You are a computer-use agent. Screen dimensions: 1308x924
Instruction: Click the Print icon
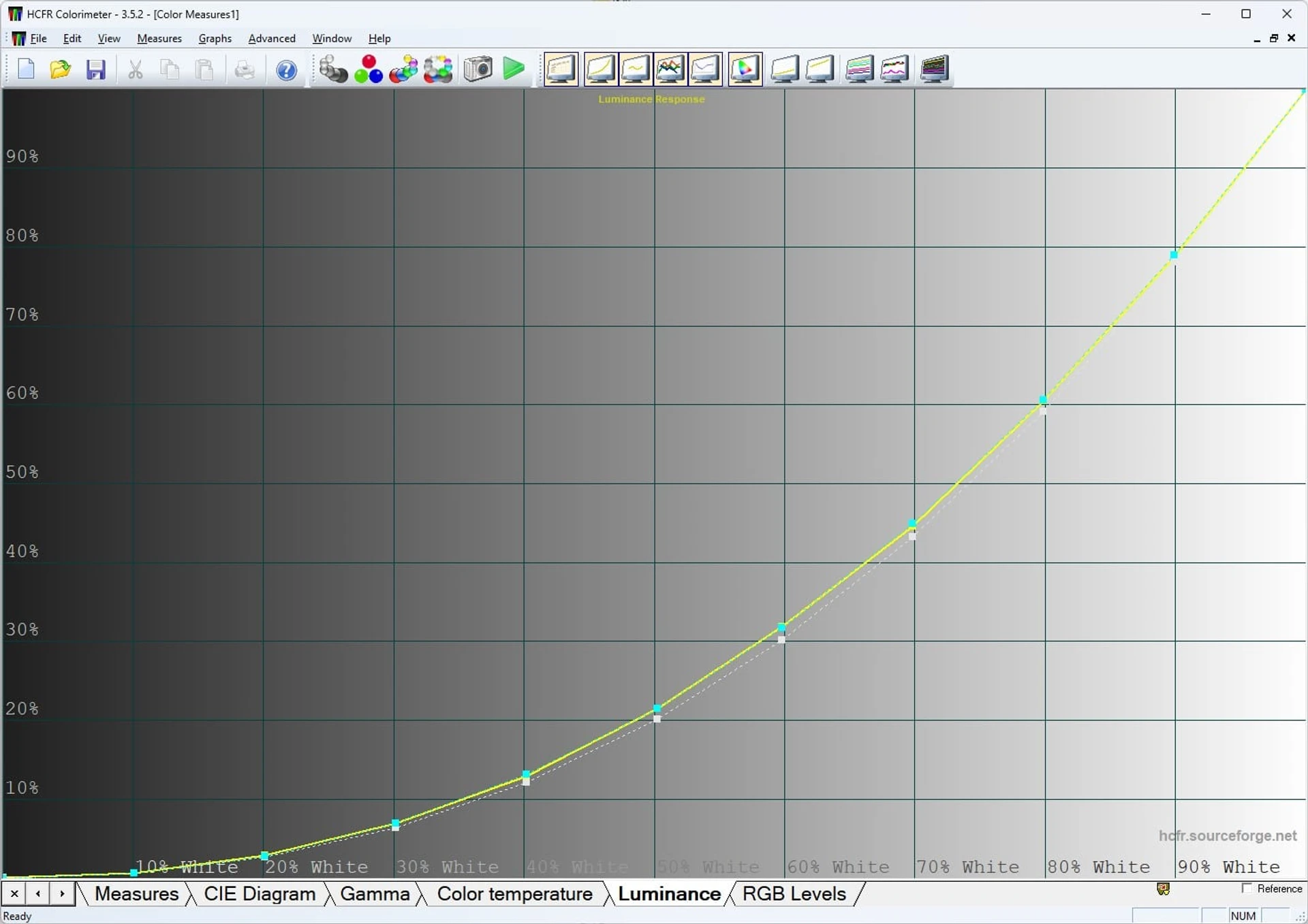pos(244,69)
